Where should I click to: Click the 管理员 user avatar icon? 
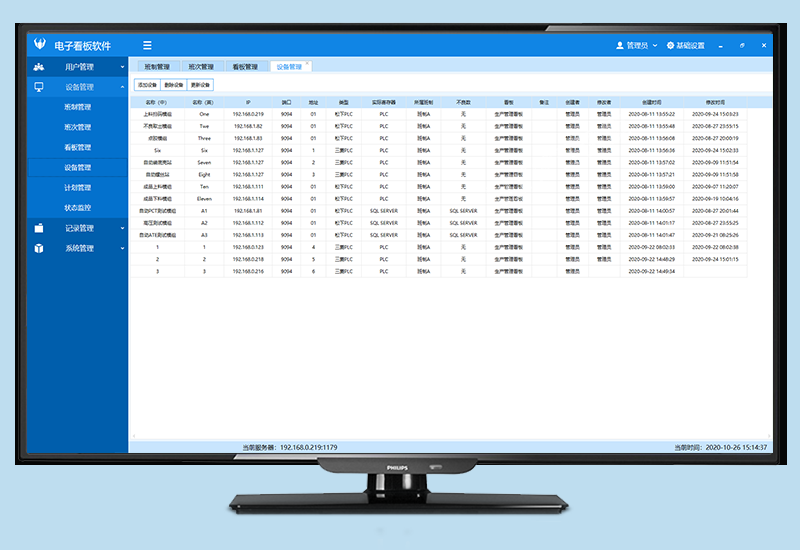click(x=620, y=45)
